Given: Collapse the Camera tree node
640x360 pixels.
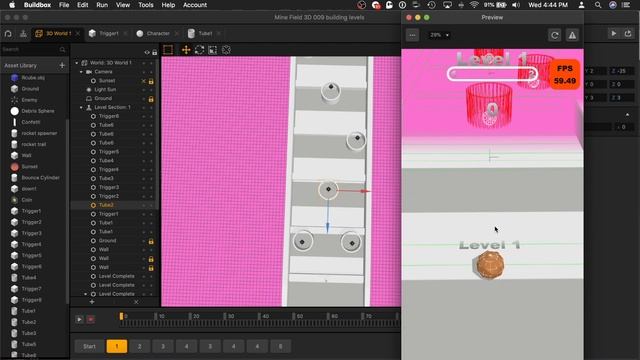Looking at the screenshot, I should pos(81,72).
